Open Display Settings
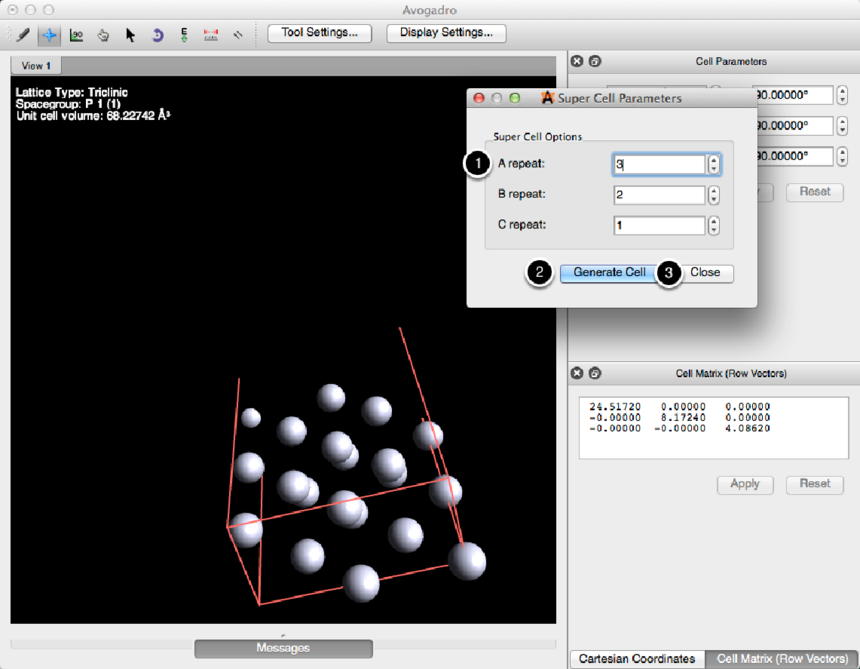860x669 pixels. pos(446,33)
